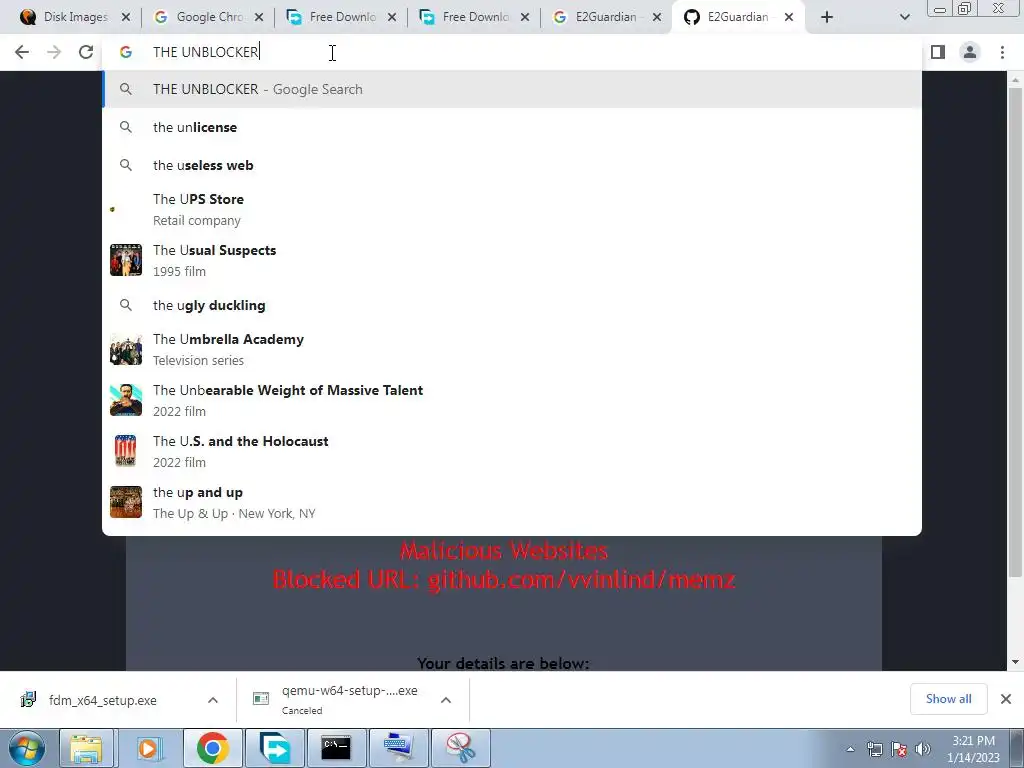Open the On-Screen Keyboard taskbar icon
This screenshot has height=768, width=1024.
398,748
